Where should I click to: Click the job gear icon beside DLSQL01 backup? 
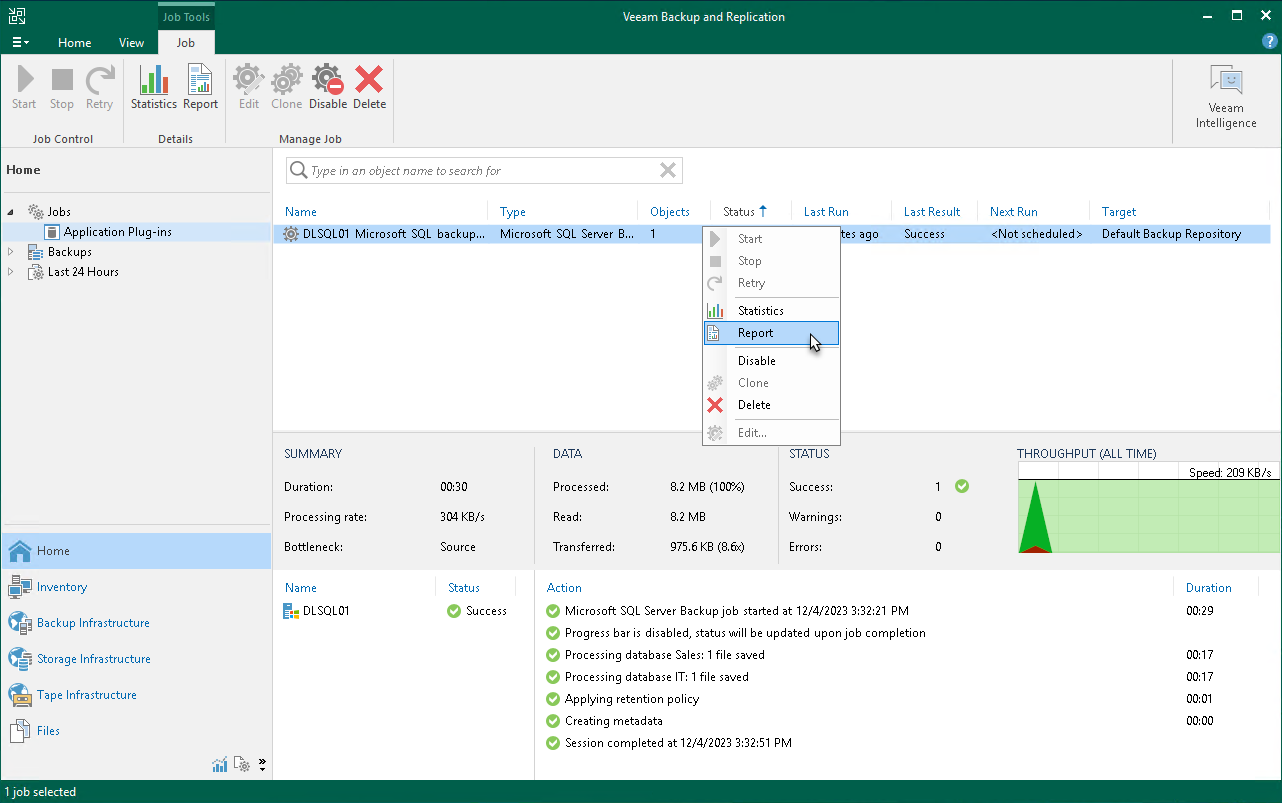(291, 234)
